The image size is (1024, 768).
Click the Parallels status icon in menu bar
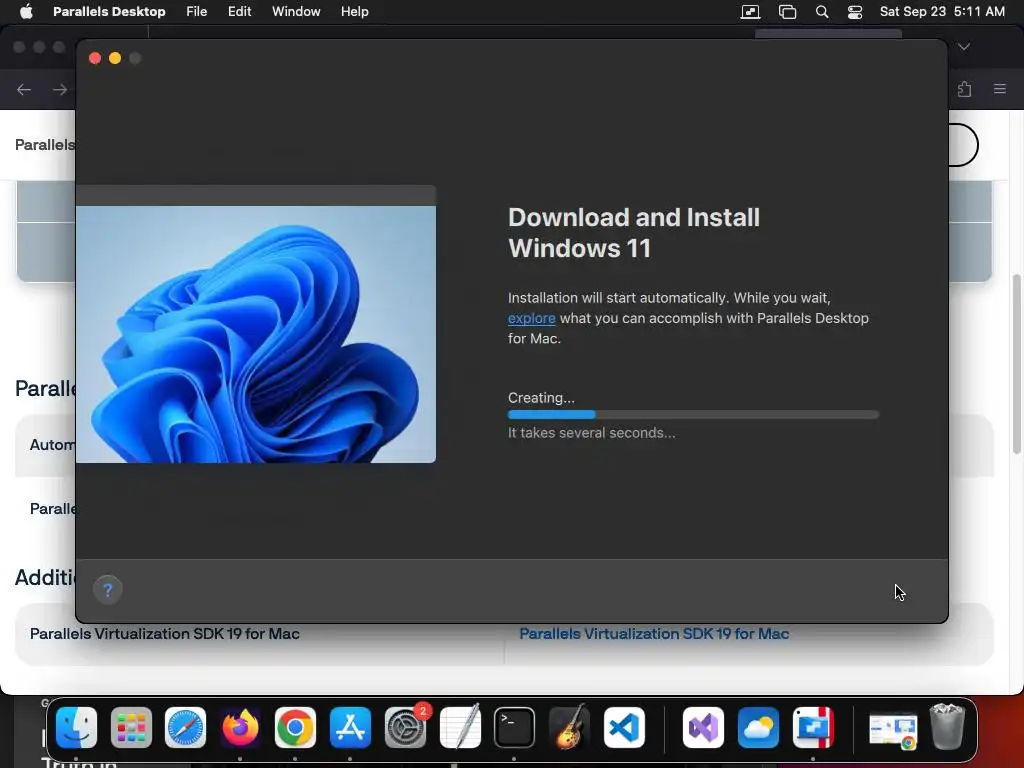[x=750, y=12]
